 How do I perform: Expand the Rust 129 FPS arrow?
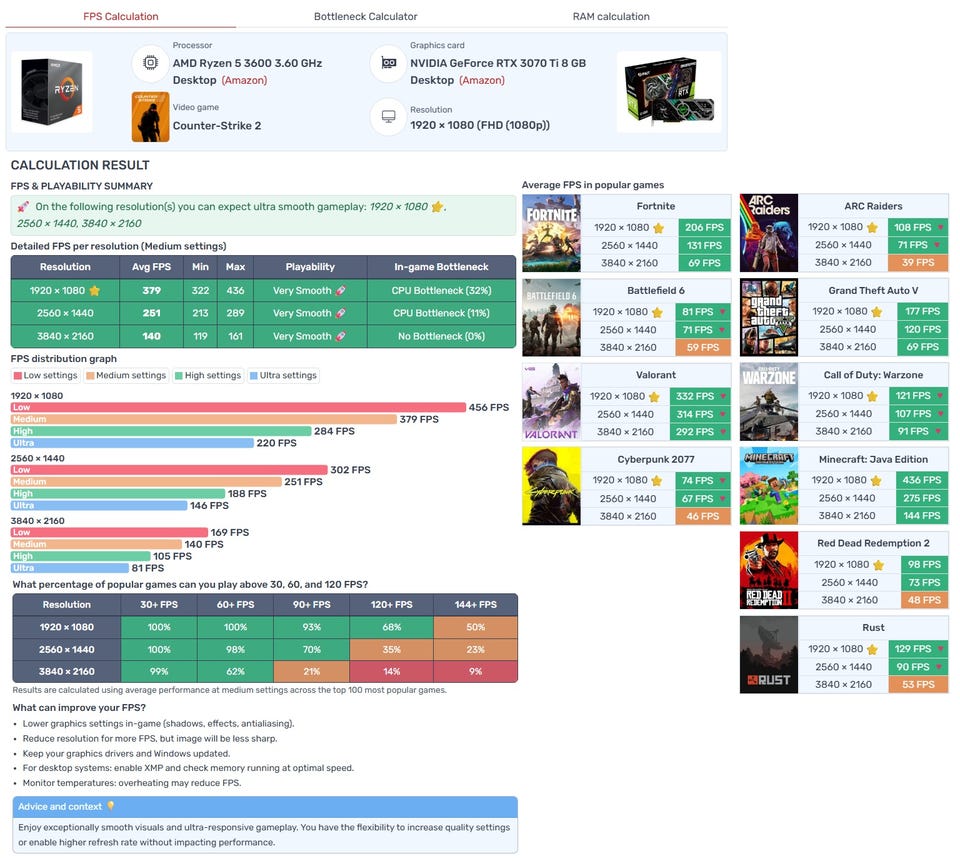click(940, 649)
